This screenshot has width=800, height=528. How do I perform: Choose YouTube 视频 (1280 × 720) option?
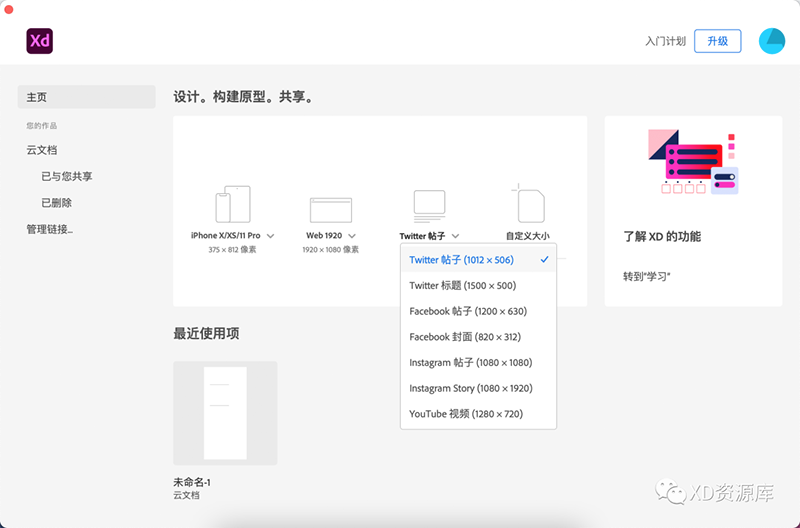[x=478, y=414]
